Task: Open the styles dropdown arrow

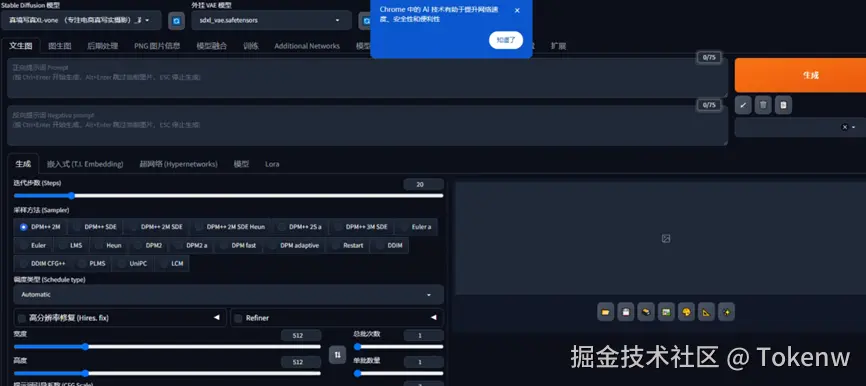Action: click(x=854, y=127)
